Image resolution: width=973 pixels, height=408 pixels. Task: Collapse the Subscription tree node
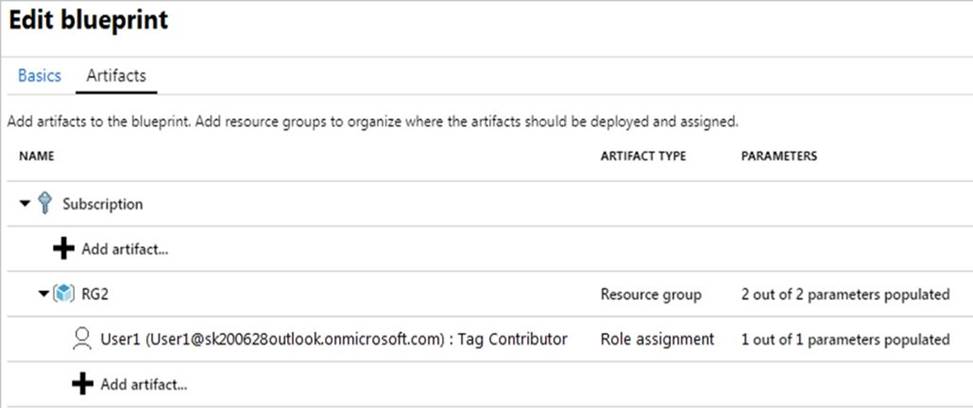25,204
